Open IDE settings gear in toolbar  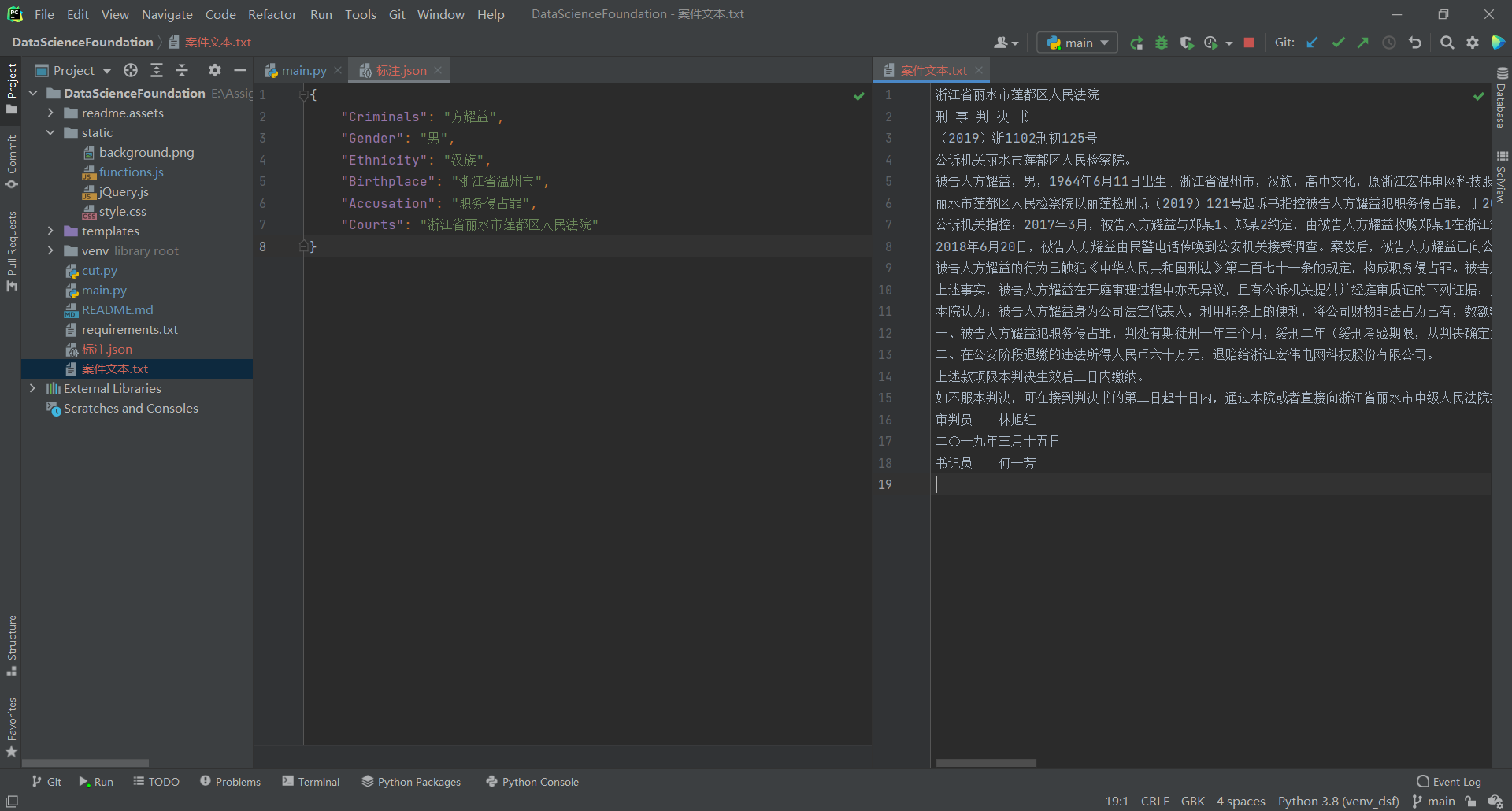[x=1473, y=43]
